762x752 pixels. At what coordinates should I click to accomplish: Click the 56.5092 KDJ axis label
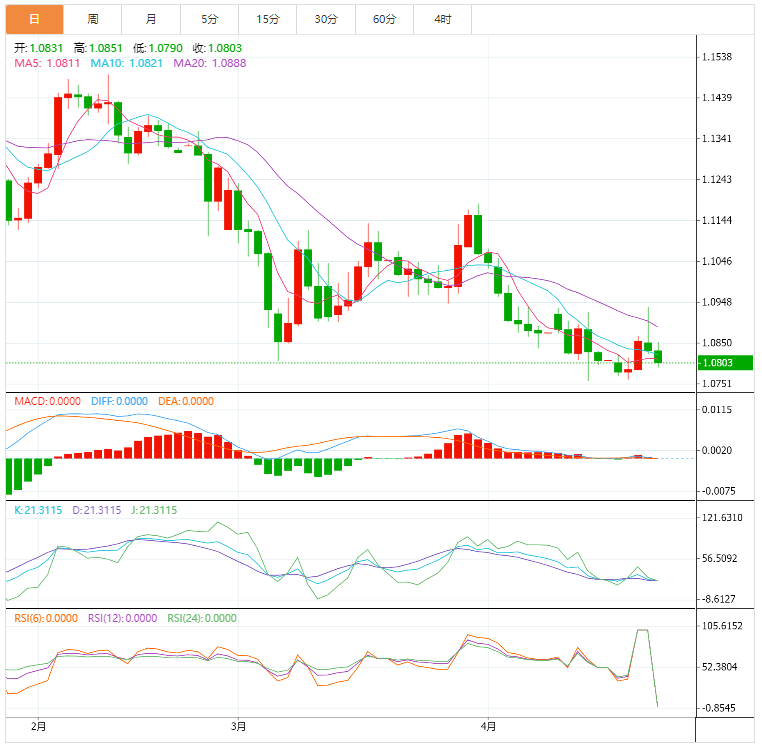coord(719,558)
